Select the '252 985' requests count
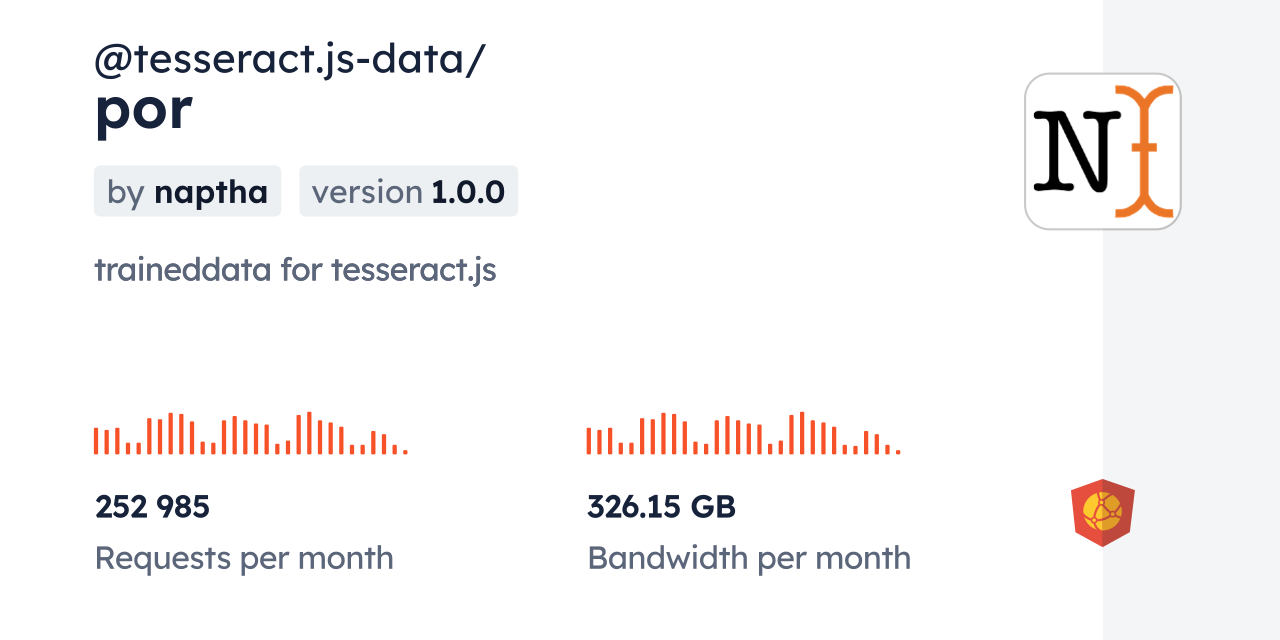This screenshot has height=640, width=1280. [152, 507]
